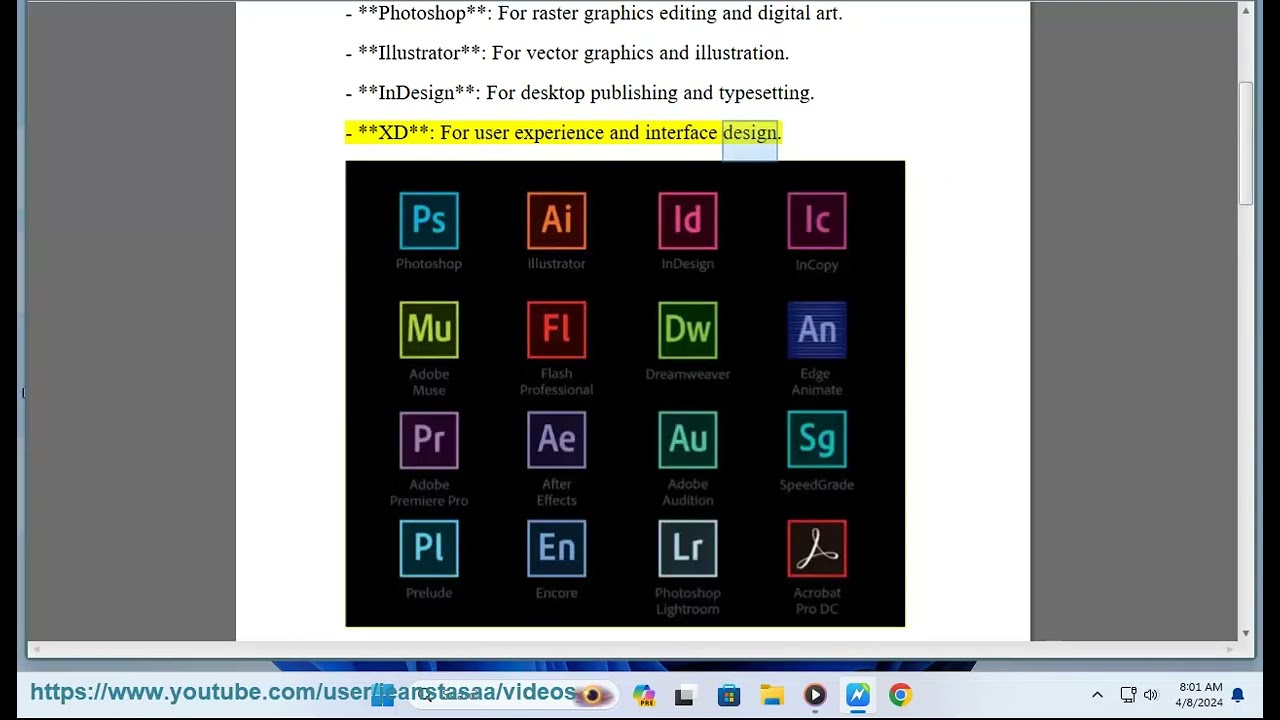The image size is (1280, 720).
Task: Open Copilot from the taskbar
Action: [643, 695]
